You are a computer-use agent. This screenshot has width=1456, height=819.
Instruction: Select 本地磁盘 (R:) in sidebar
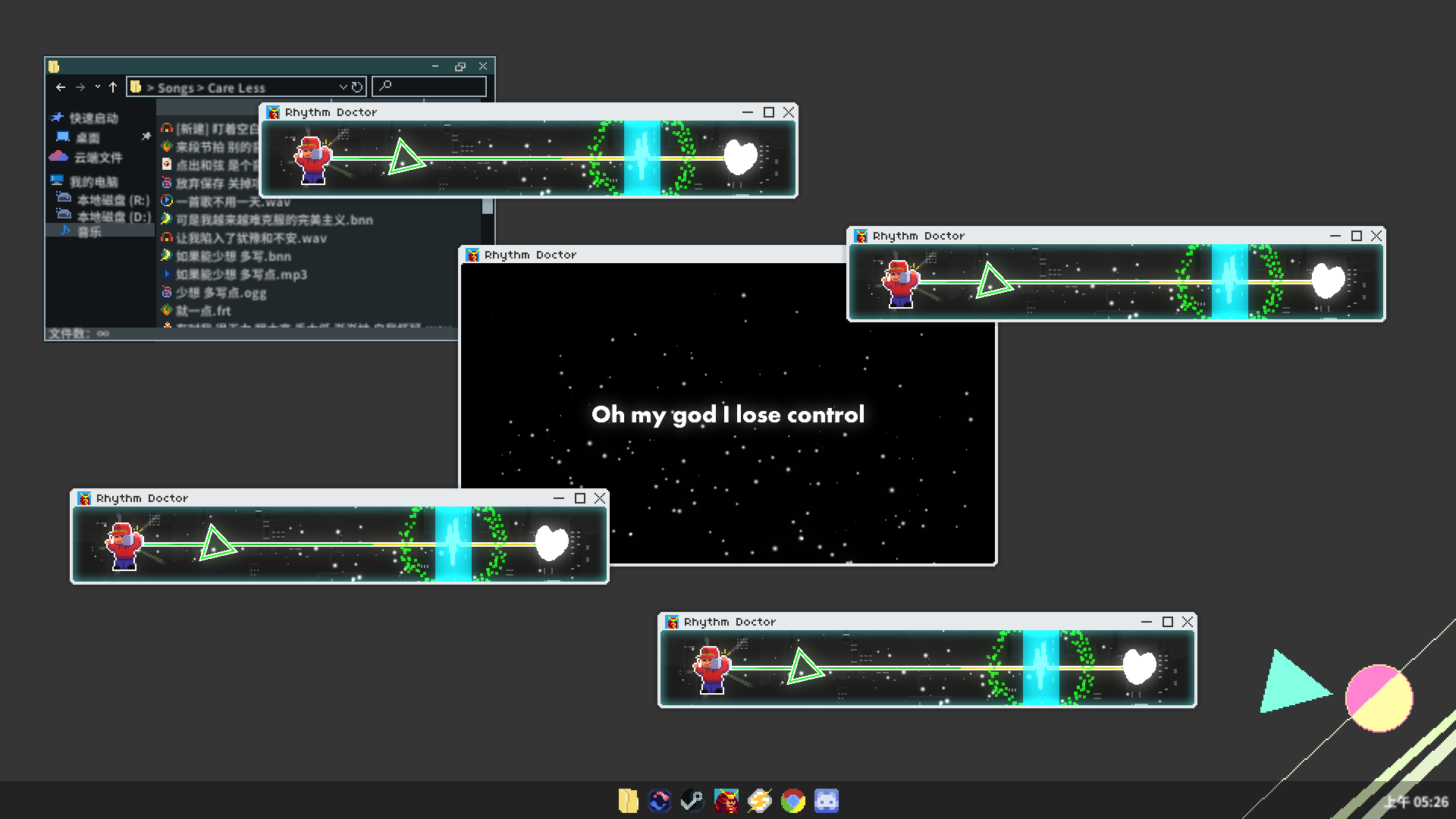(x=112, y=200)
